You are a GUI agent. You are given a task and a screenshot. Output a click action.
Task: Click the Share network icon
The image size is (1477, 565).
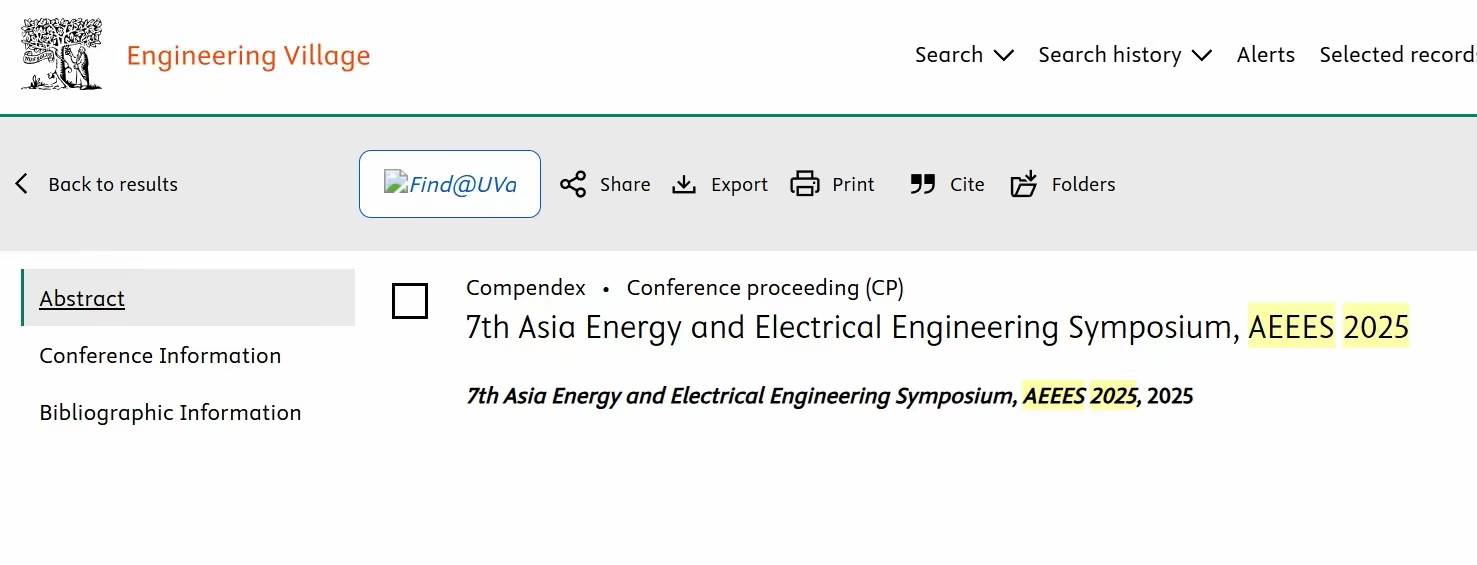(573, 184)
